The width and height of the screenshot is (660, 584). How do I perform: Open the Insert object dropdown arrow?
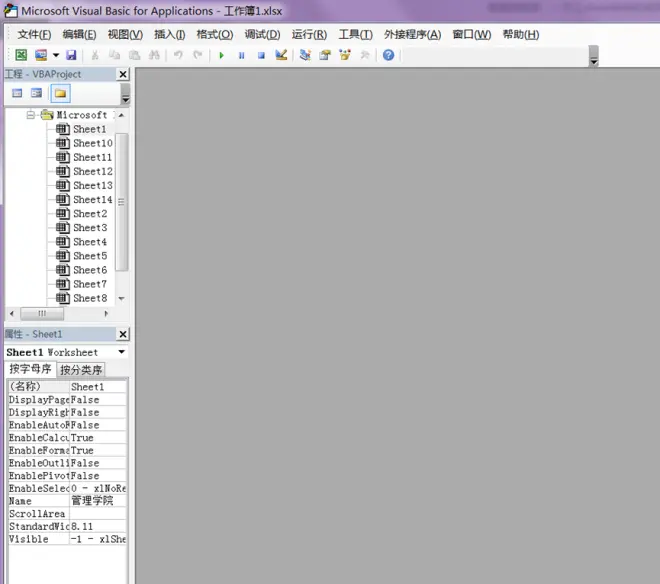56,55
